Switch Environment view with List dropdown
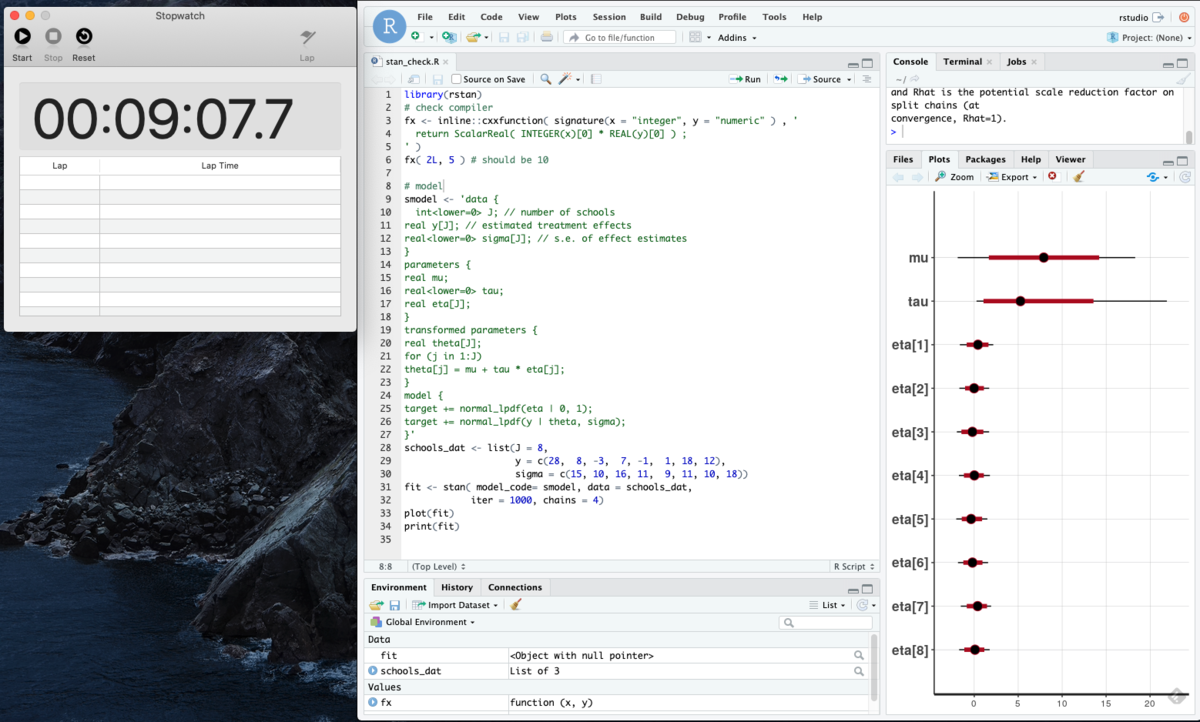Image resolution: width=1200 pixels, height=722 pixels. point(827,605)
